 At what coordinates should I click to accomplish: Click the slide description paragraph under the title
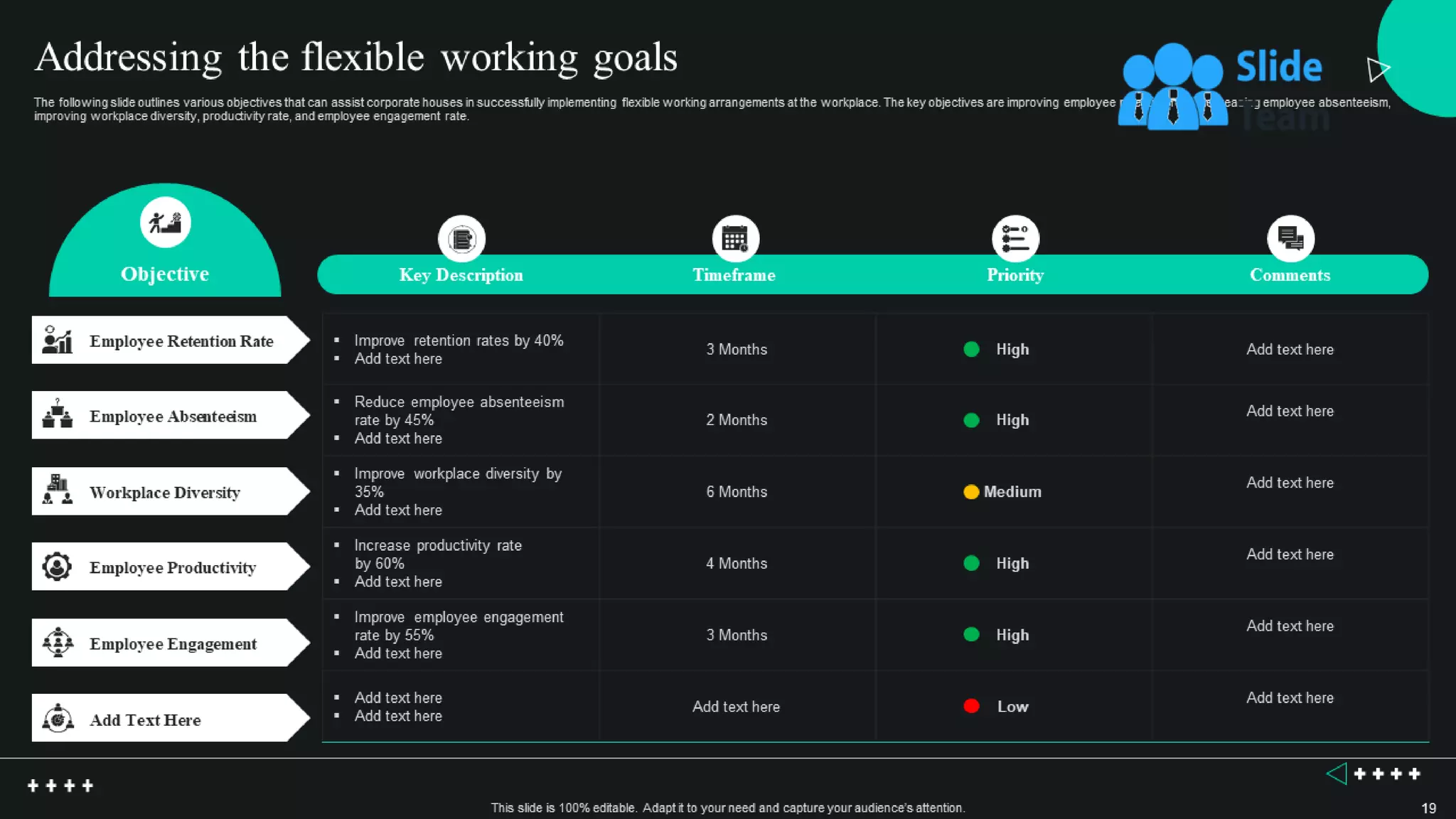click(712, 109)
